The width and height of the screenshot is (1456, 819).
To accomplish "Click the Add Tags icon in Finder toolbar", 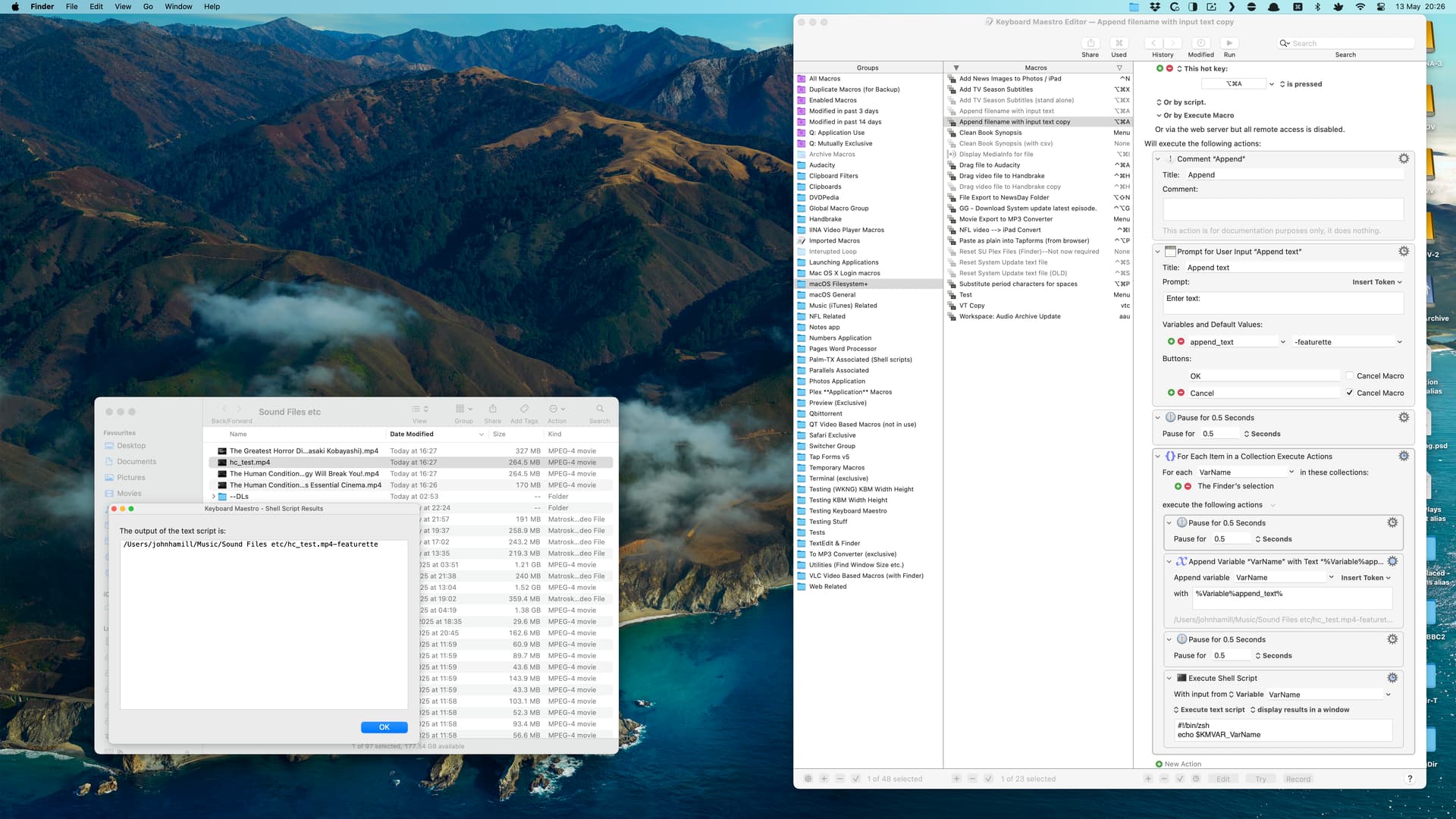I will [x=524, y=409].
